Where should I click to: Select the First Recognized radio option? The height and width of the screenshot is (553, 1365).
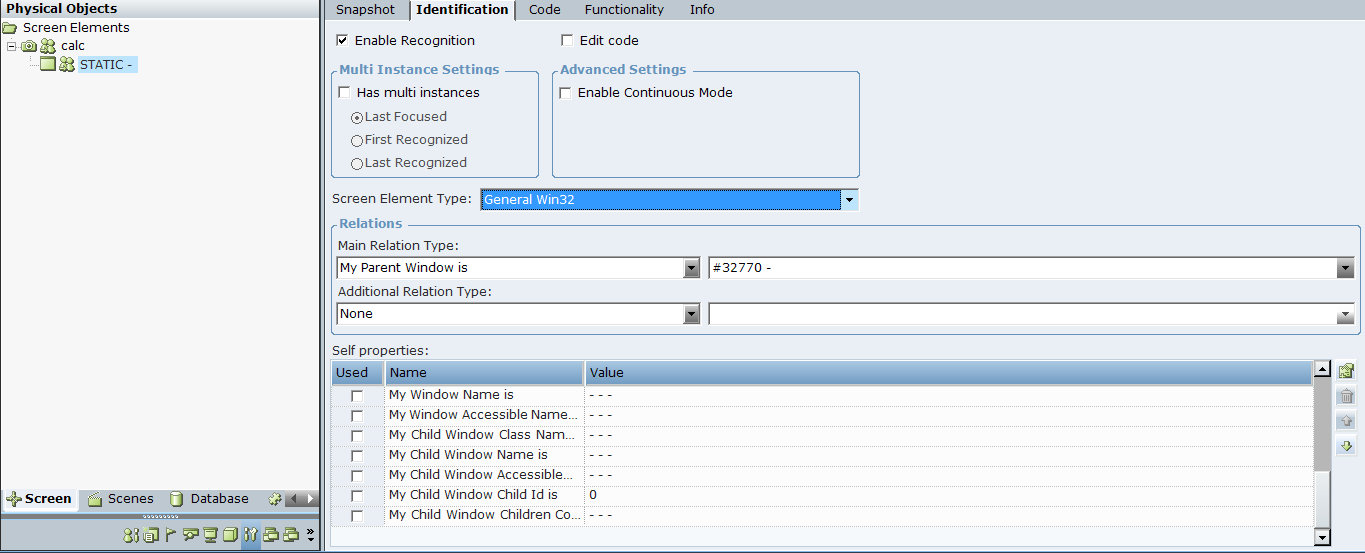(x=357, y=141)
